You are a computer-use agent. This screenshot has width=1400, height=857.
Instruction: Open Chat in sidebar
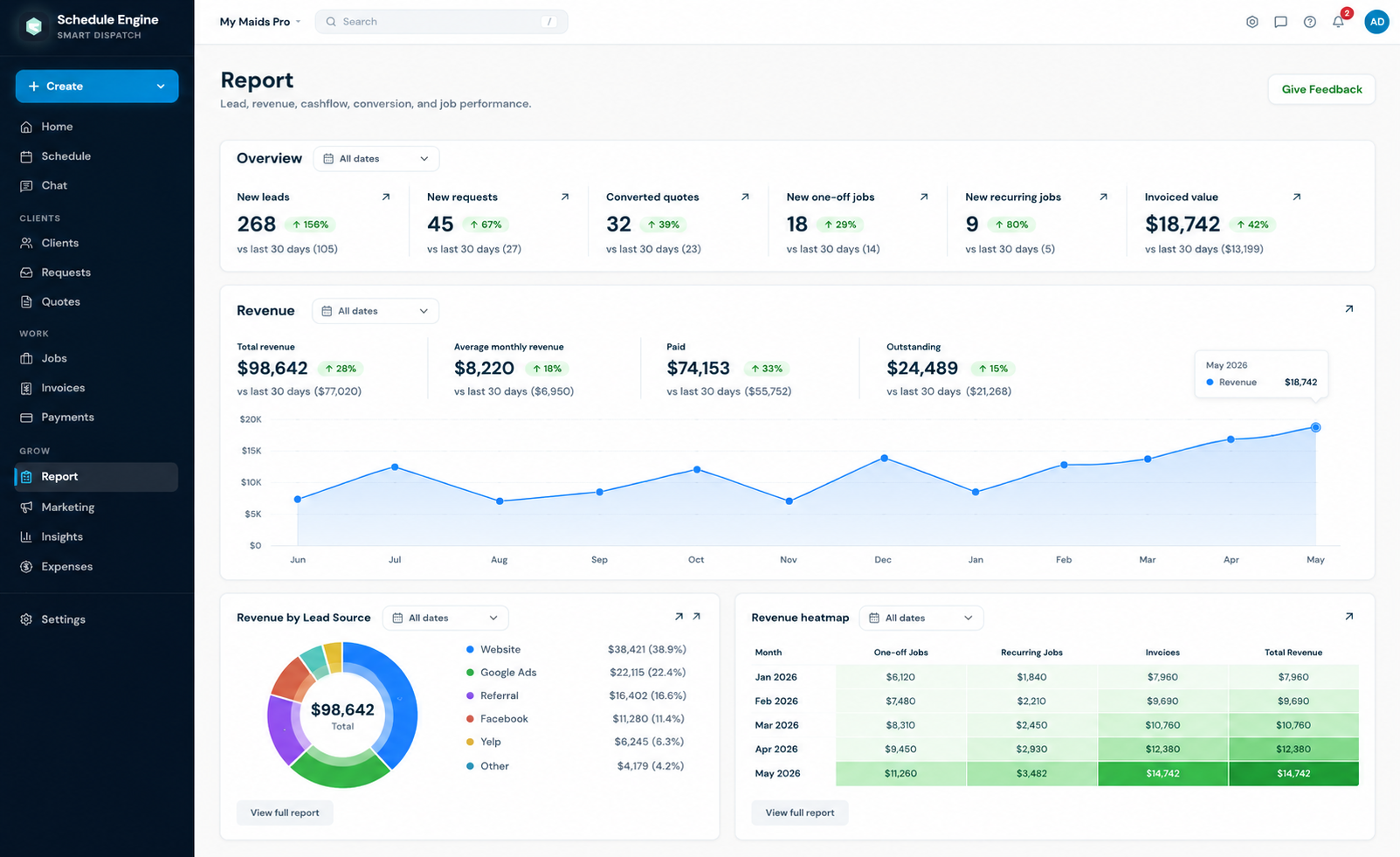[97, 185]
